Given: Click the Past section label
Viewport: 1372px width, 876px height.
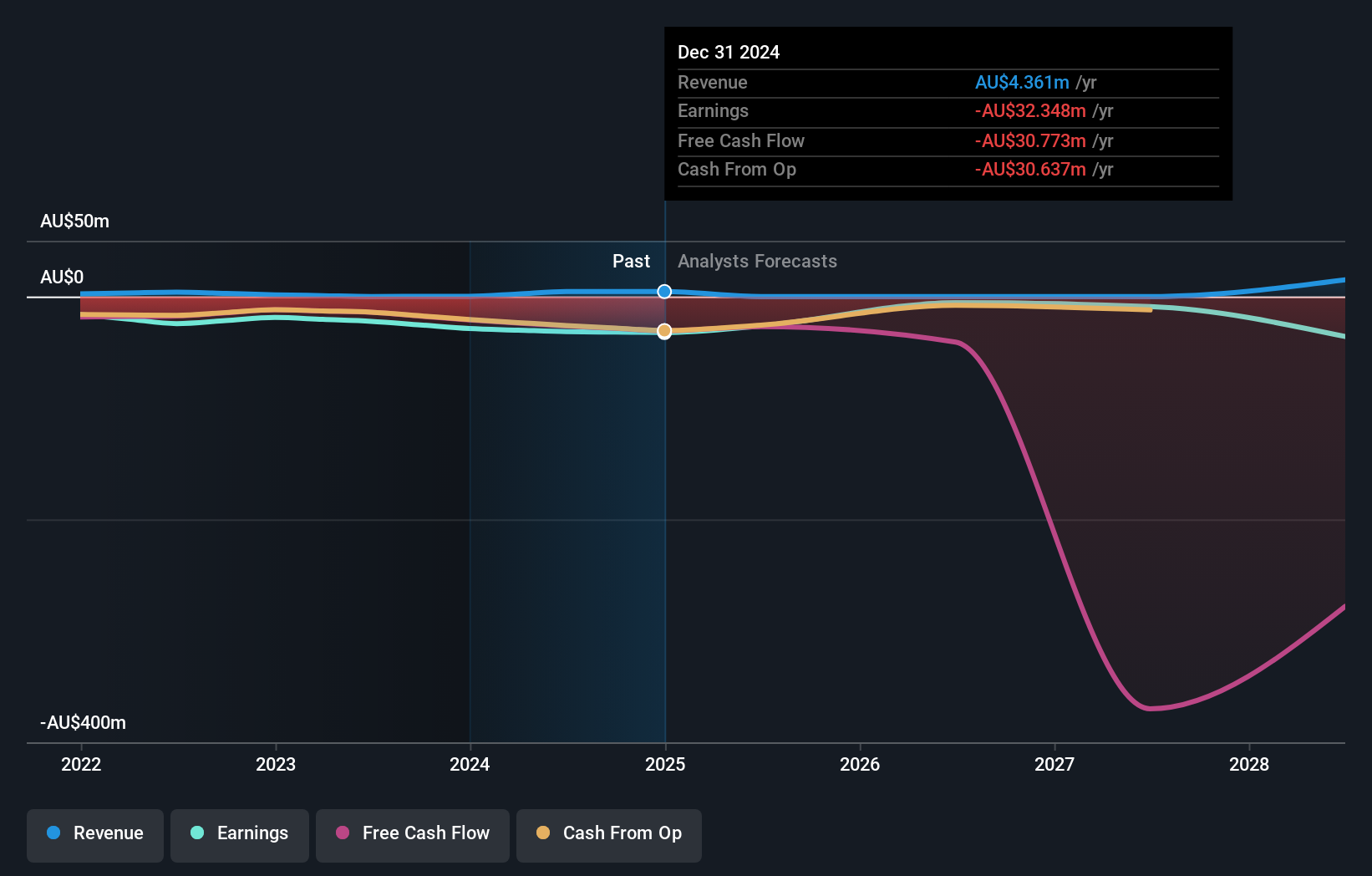Looking at the screenshot, I should (x=631, y=262).
